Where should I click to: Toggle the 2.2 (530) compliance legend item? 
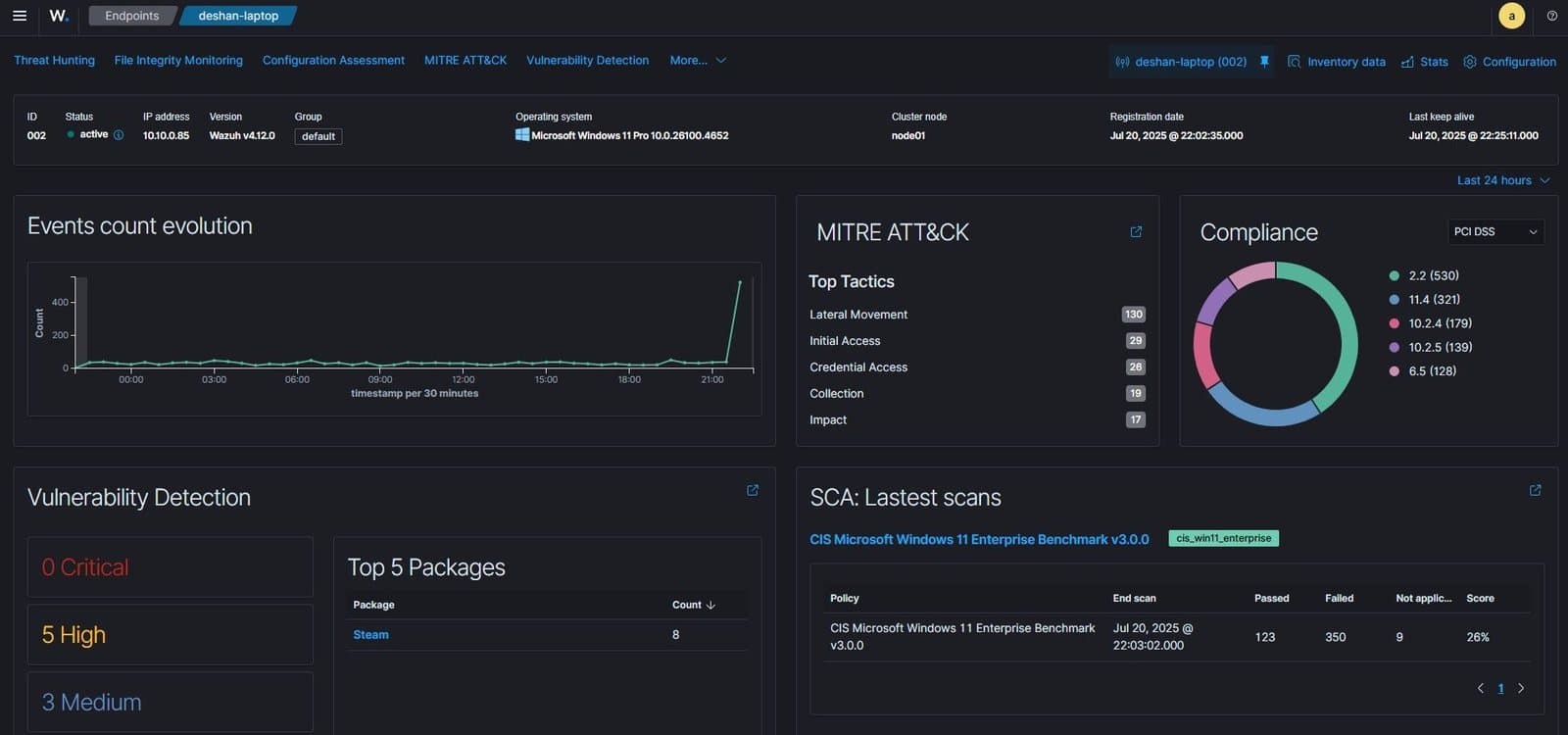coord(1424,275)
